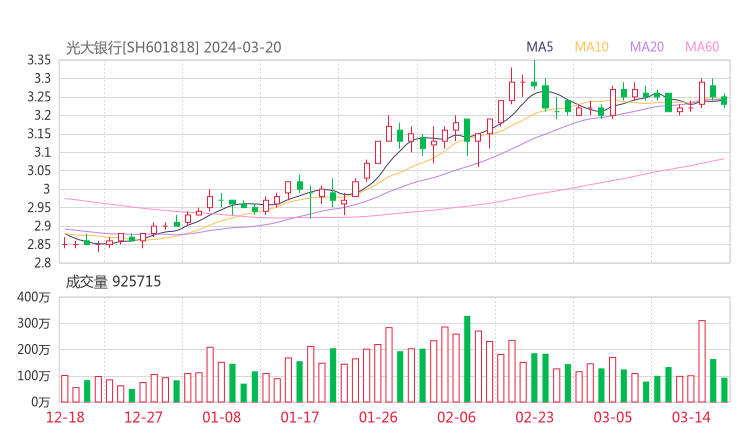Screen dimensions: 740x440
Task: Click the 2.9 price axis label
Action: click(x=42, y=226)
